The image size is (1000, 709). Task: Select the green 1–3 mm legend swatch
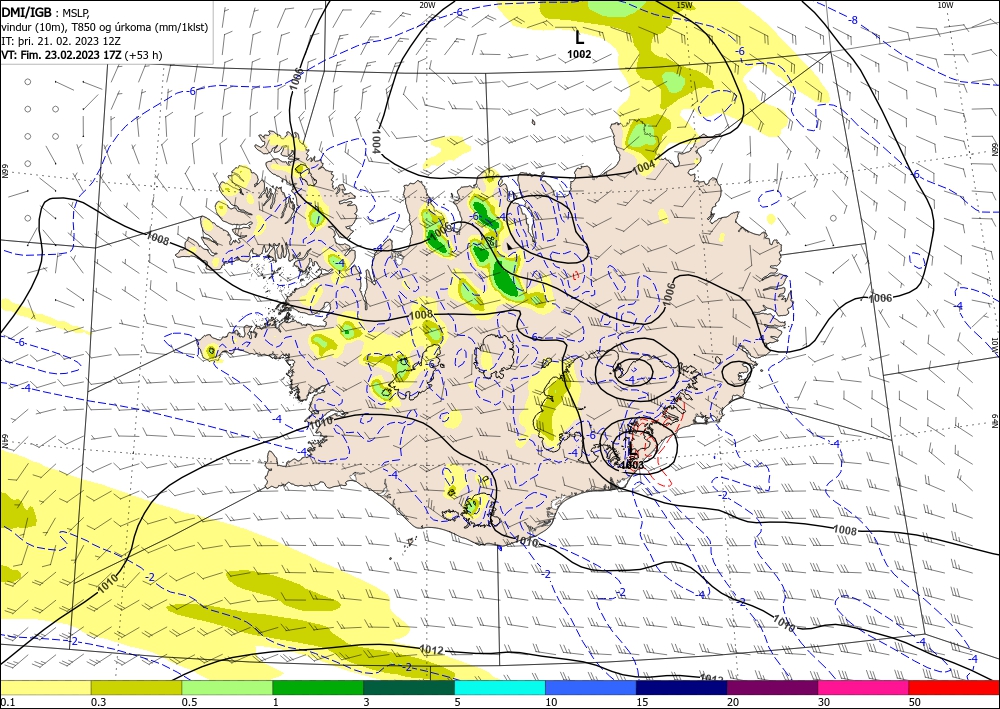tap(318, 687)
